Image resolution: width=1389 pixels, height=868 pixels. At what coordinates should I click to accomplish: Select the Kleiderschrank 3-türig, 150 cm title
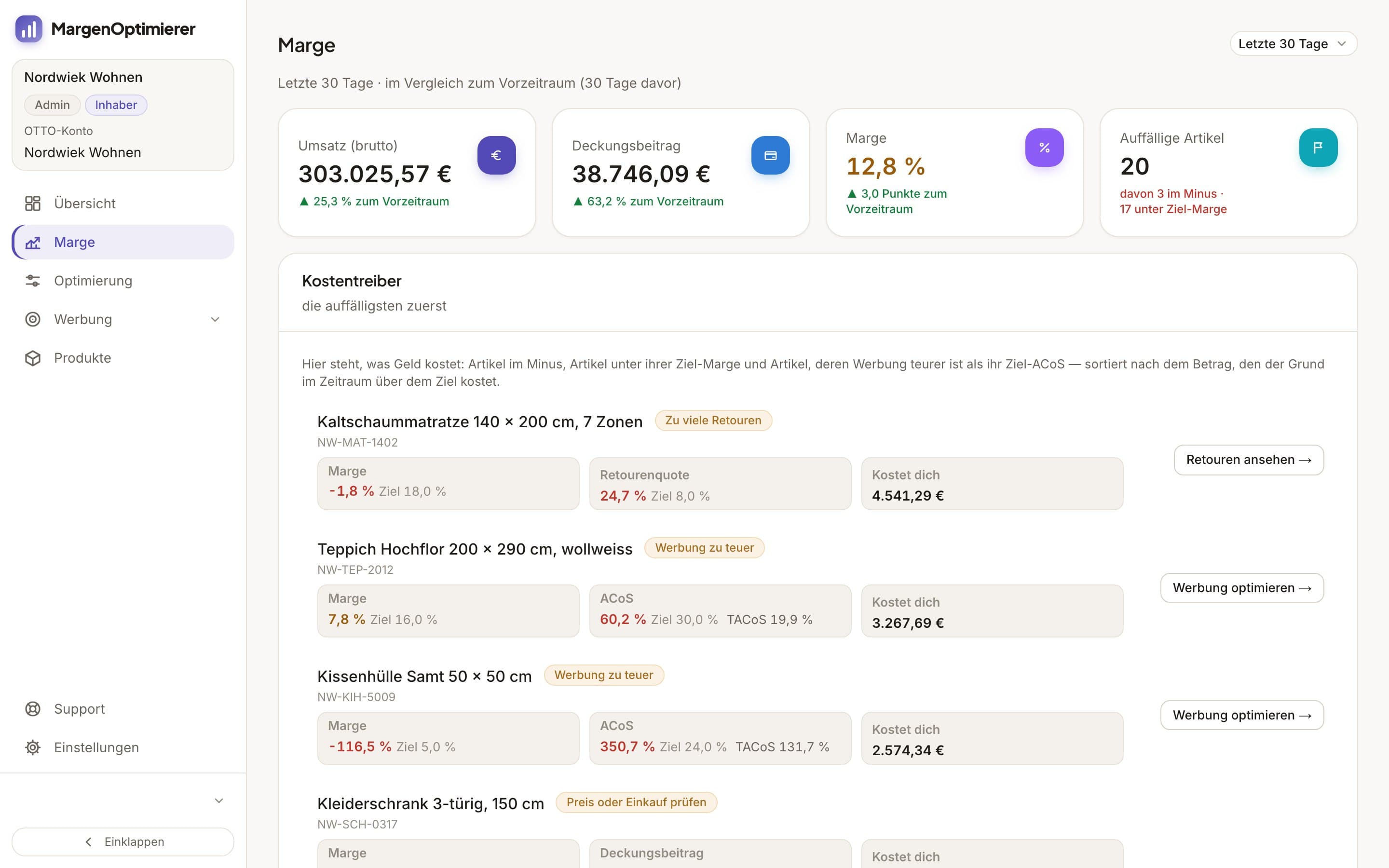pos(431,804)
